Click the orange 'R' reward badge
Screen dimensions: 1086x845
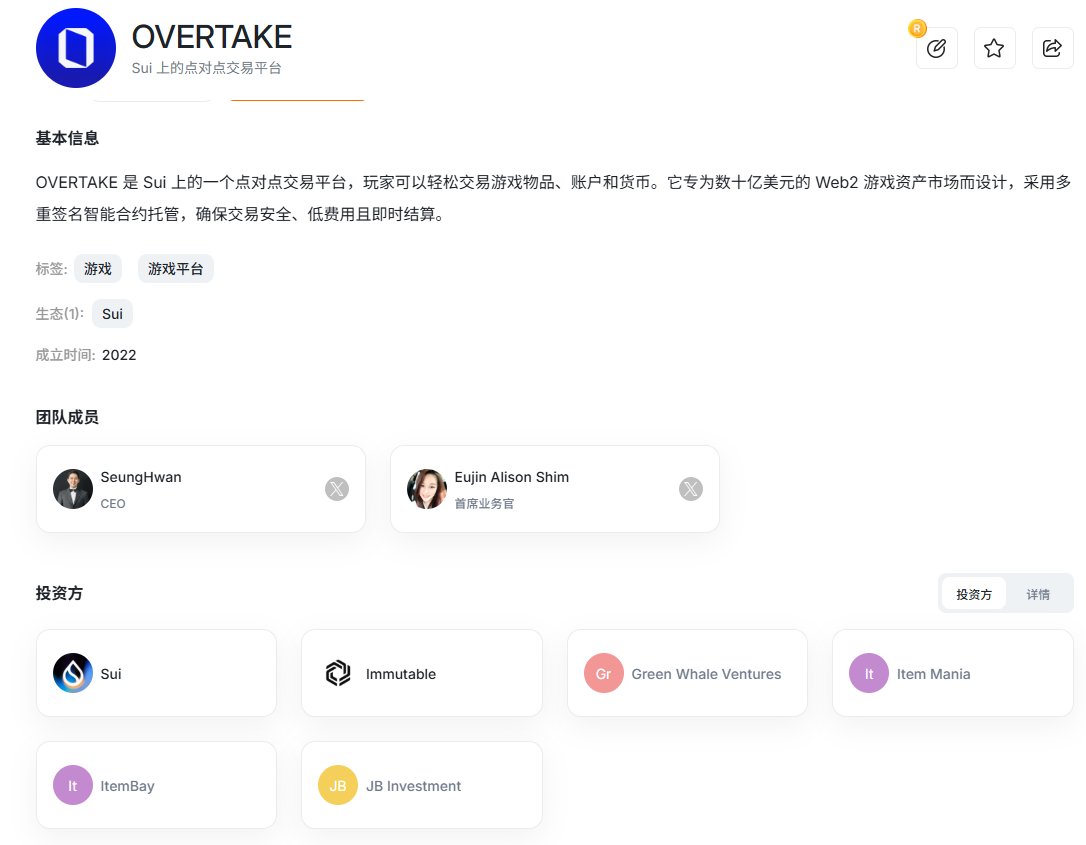click(917, 28)
